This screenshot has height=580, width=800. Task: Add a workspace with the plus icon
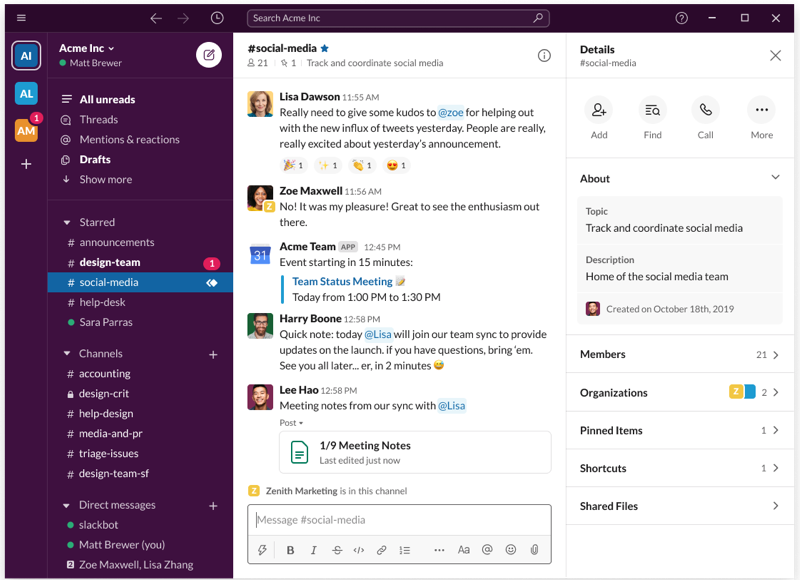tap(26, 164)
